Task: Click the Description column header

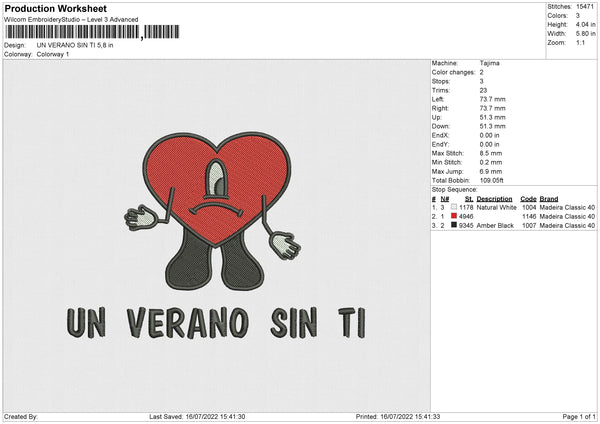Action: click(494, 199)
